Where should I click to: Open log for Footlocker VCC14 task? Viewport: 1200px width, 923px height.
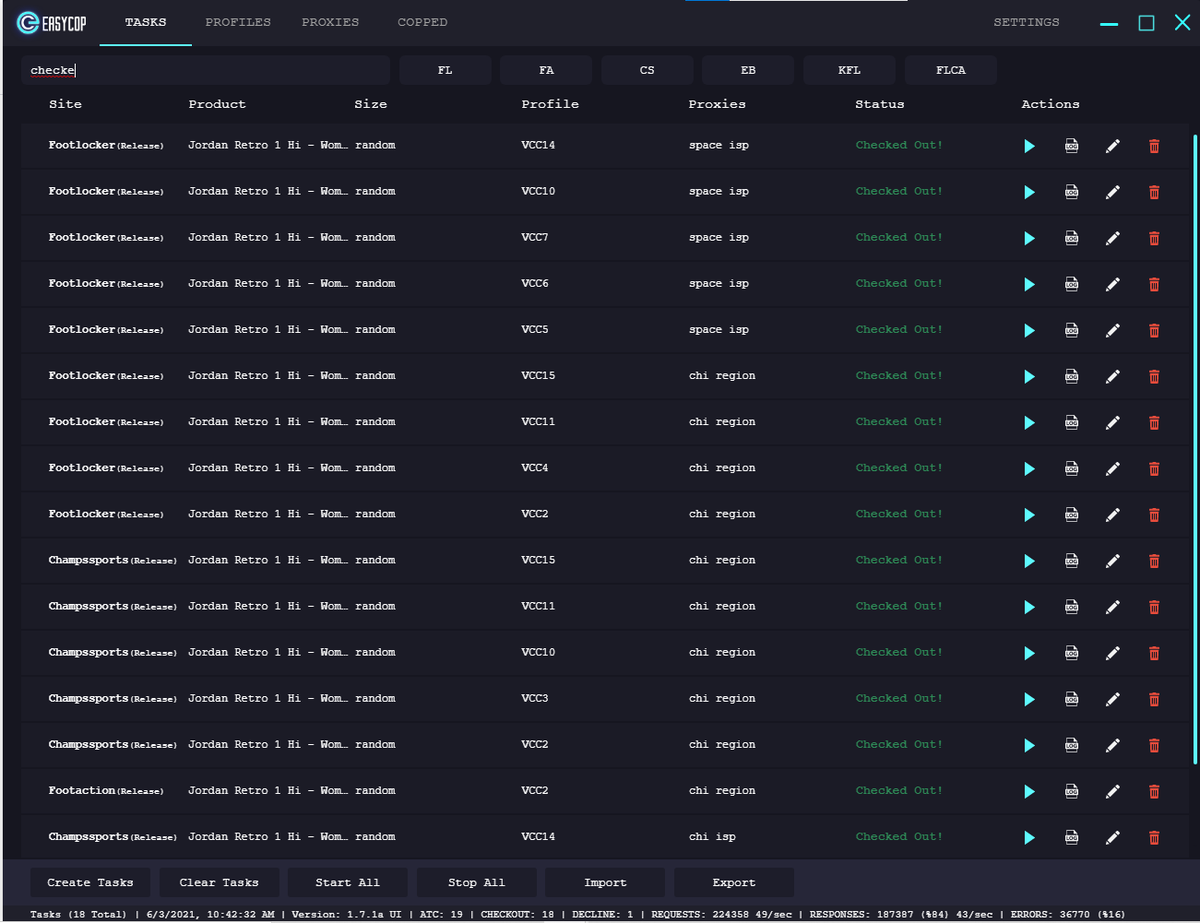(x=1071, y=146)
